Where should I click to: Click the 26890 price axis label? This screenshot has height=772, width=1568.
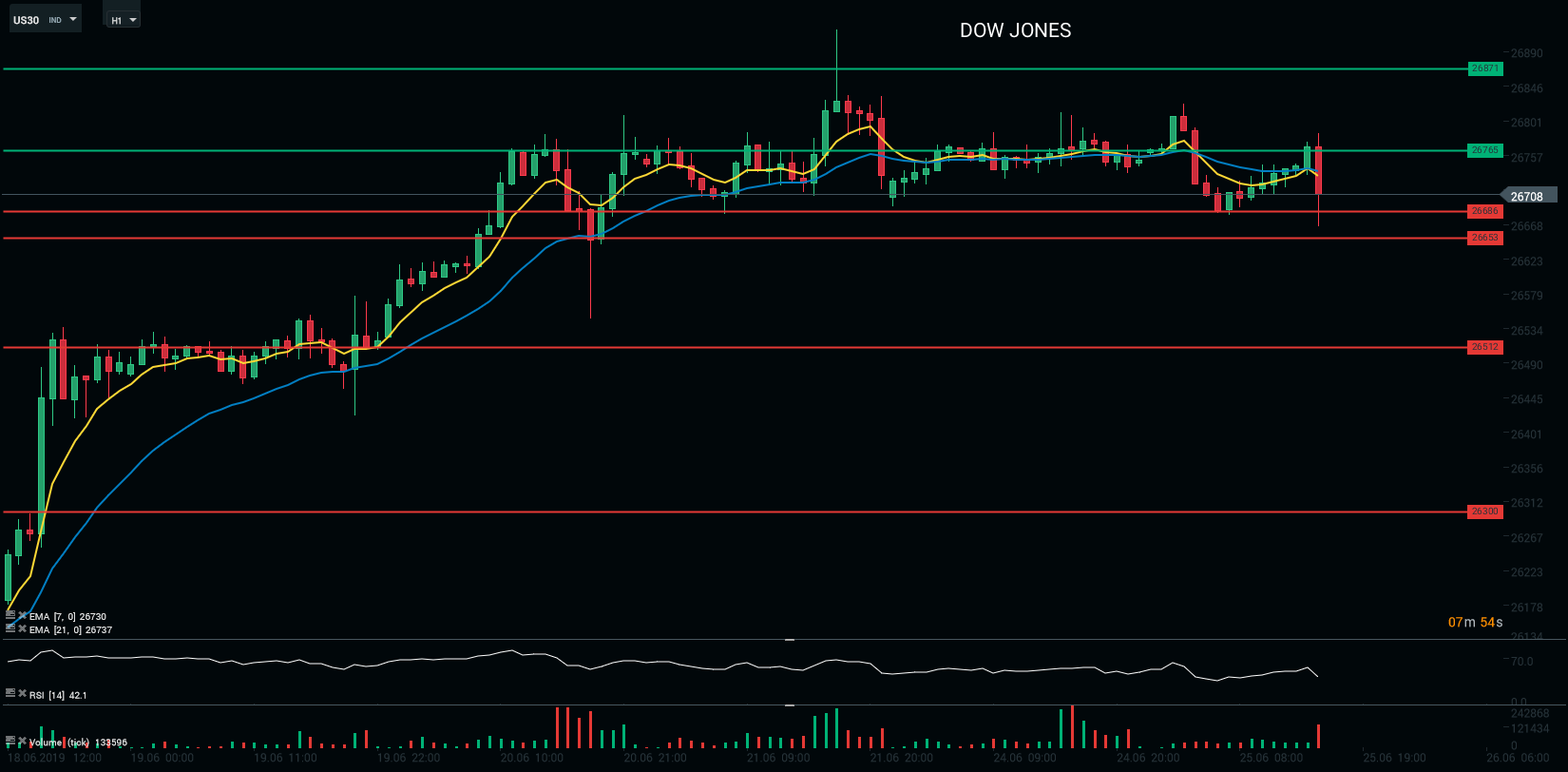(1527, 54)
